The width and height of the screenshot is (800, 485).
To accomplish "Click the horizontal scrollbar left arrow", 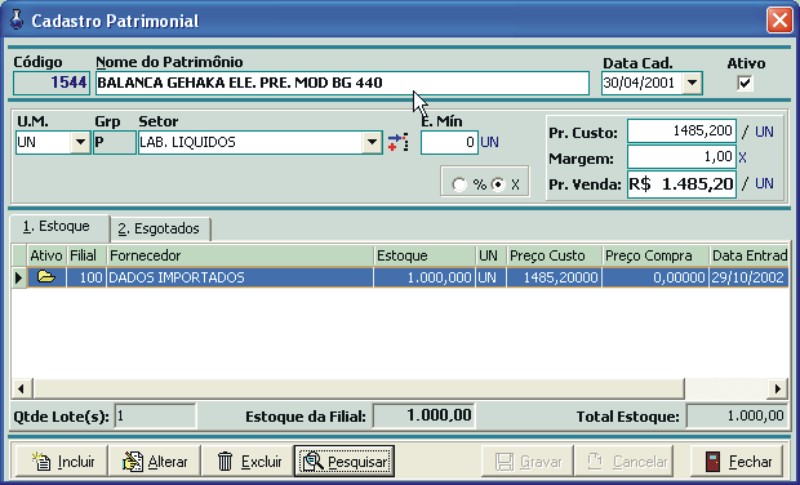I will click(x=22, y=389).
